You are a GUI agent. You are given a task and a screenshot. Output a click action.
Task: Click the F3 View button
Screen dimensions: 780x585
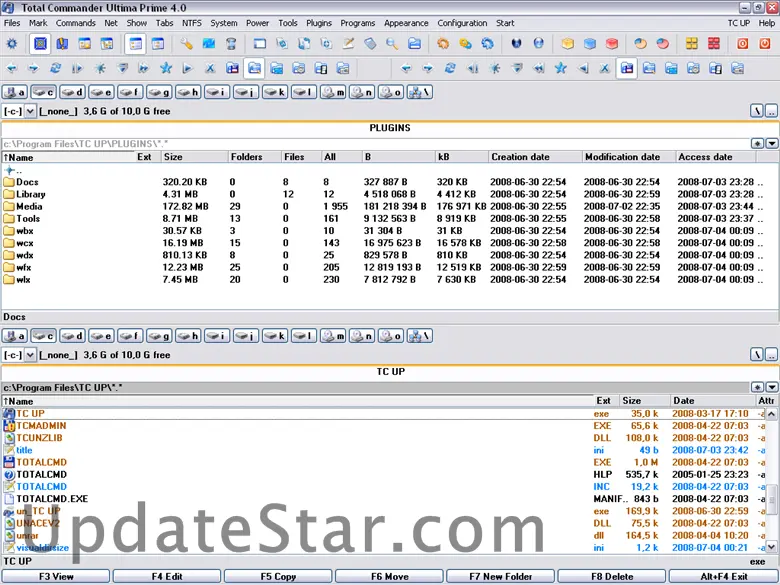[56, 577]
